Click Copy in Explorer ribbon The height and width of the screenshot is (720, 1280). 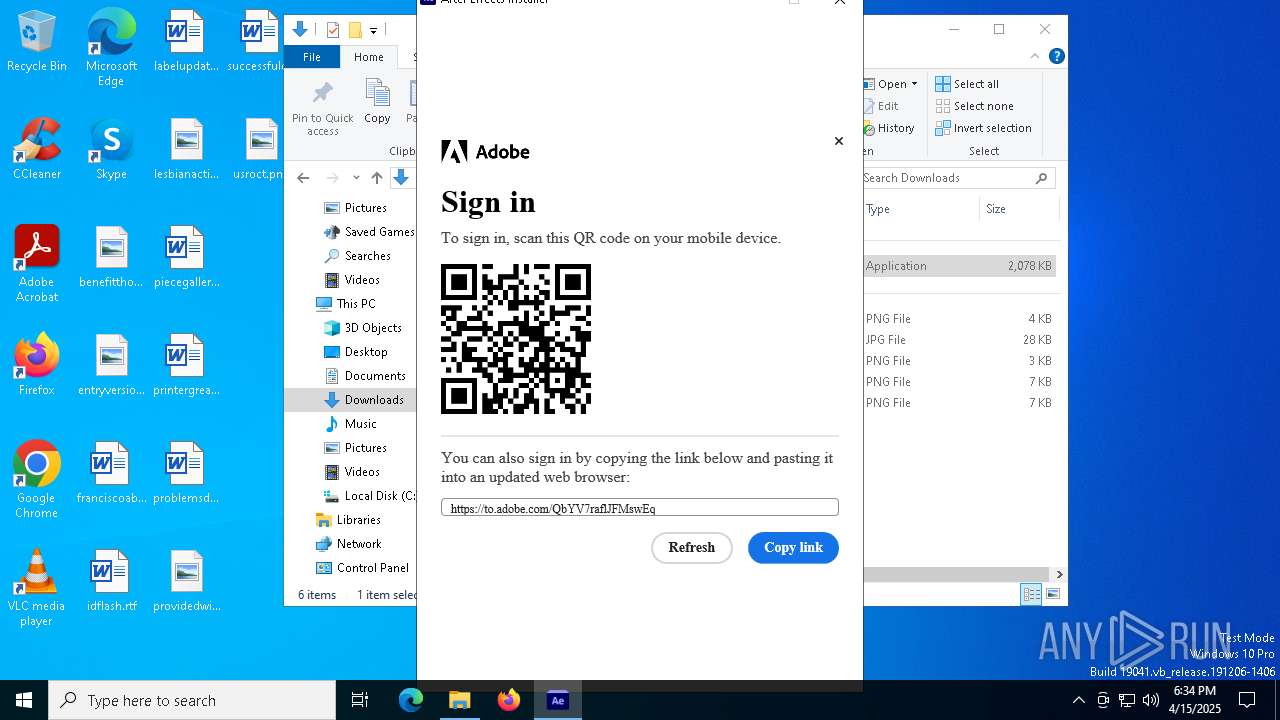(x=377, y=103)
